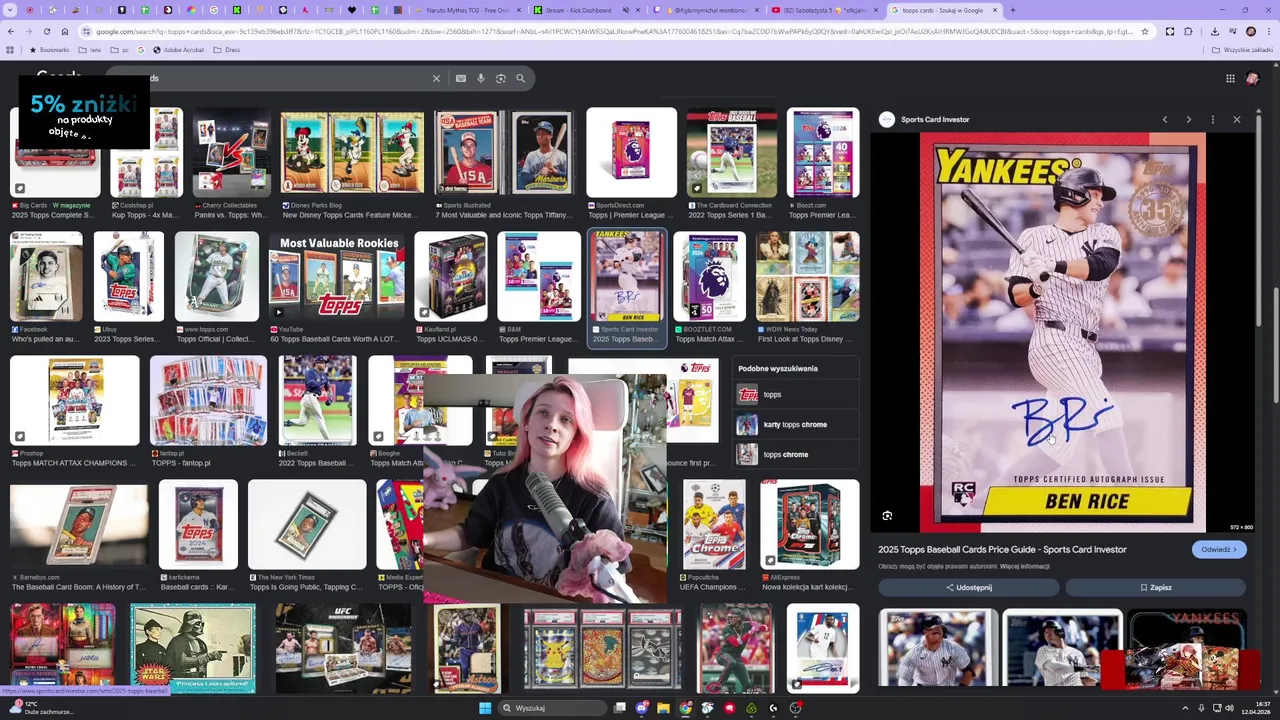Reload the page in Chrome

coord(46,31)
